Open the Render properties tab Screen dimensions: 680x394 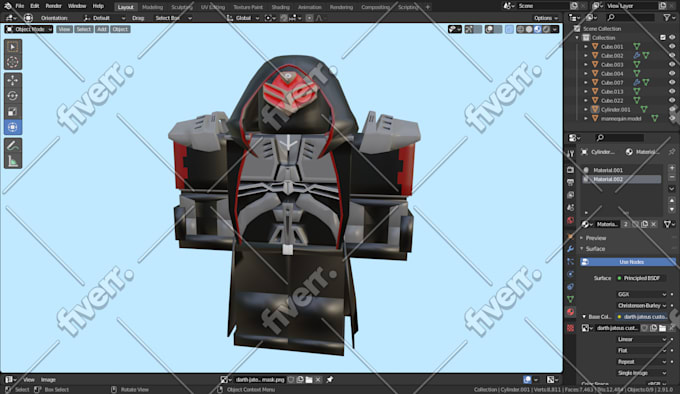(x=570, y=170)
